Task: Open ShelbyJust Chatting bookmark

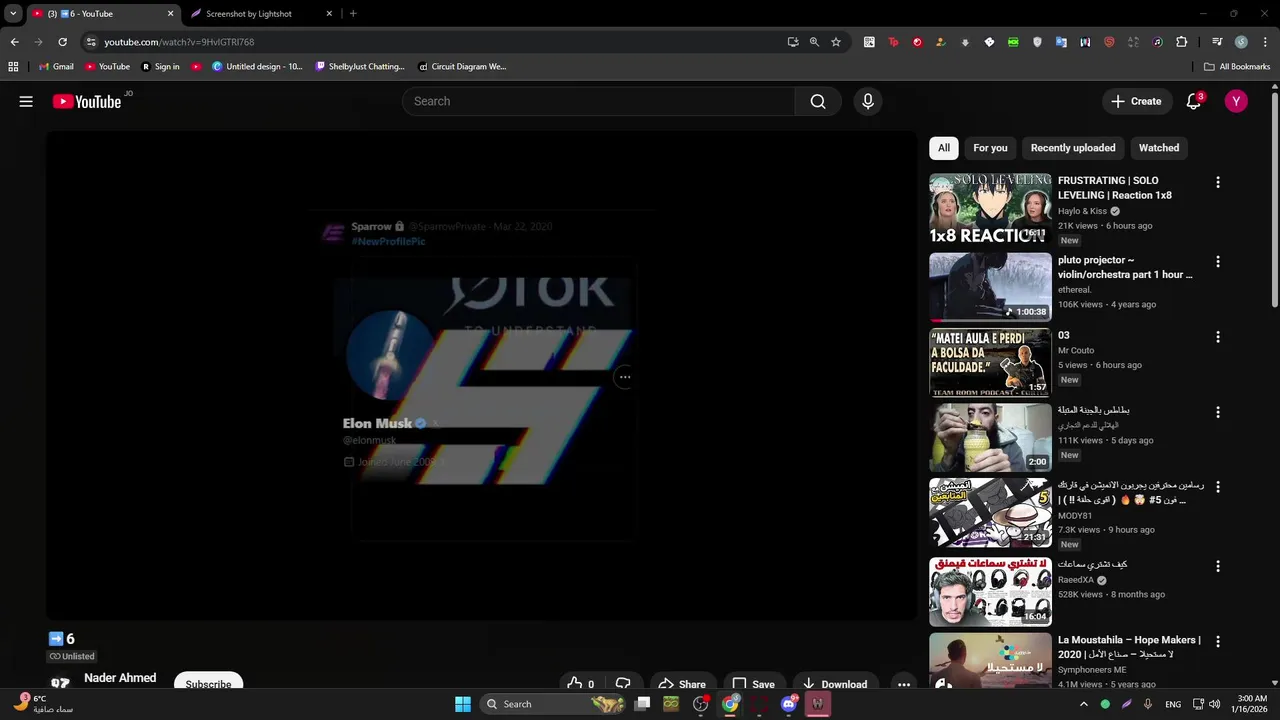Action: [x=360, y=67]
